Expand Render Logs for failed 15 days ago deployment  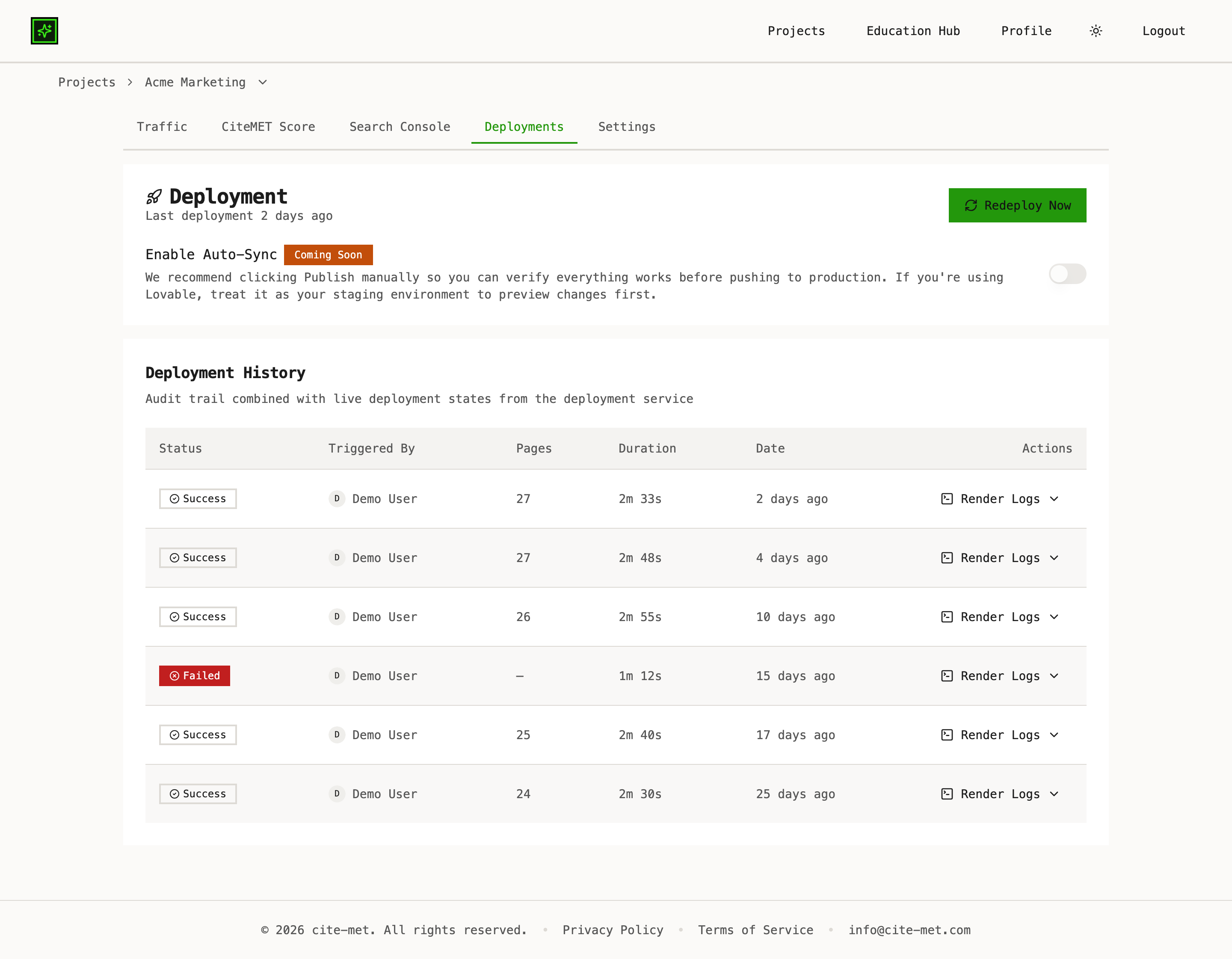pyautogui.click(x=1000, y=676)
